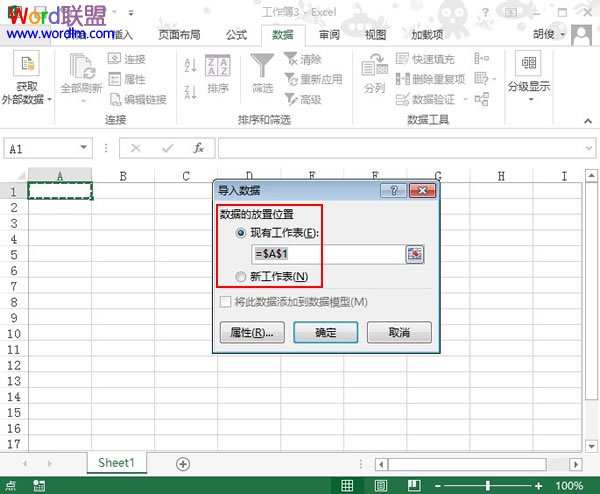Select the Data ribbon tab

click(x=283, y=35)
